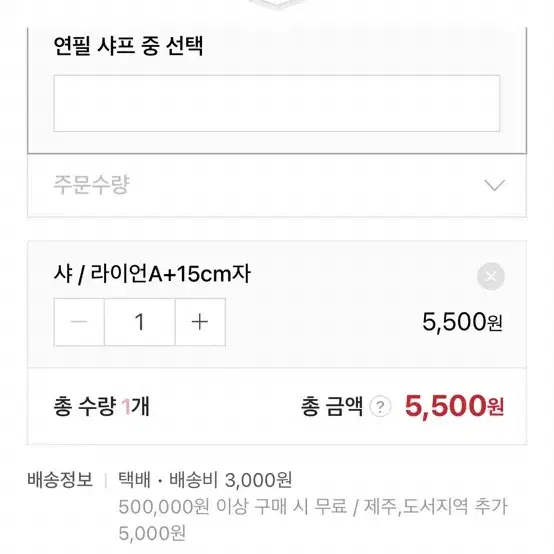Tap the gray 5,000원 surcharge amount
The width and height of the screenshot is (554, 554).
[x=152, y=533]
